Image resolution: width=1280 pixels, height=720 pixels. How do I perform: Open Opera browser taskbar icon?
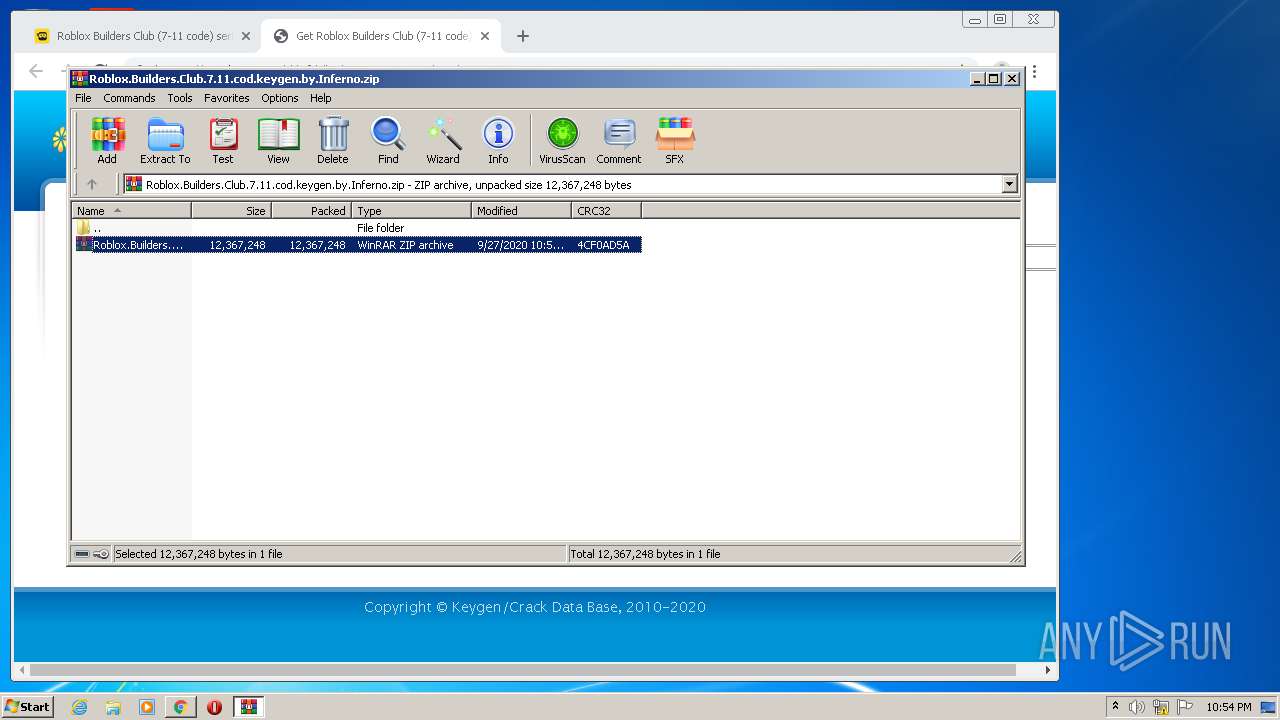point(214,707)
